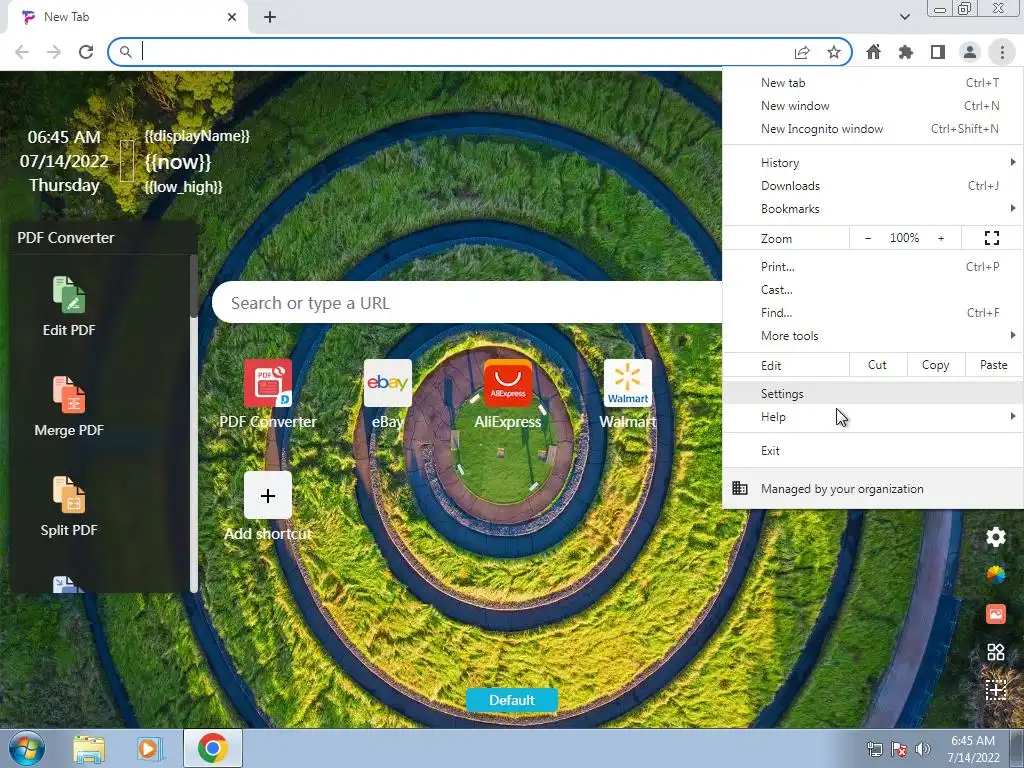The width and height of the screenshot is (1024, 768).
Task: Close the New Tab tab
Action: [232, 17]
